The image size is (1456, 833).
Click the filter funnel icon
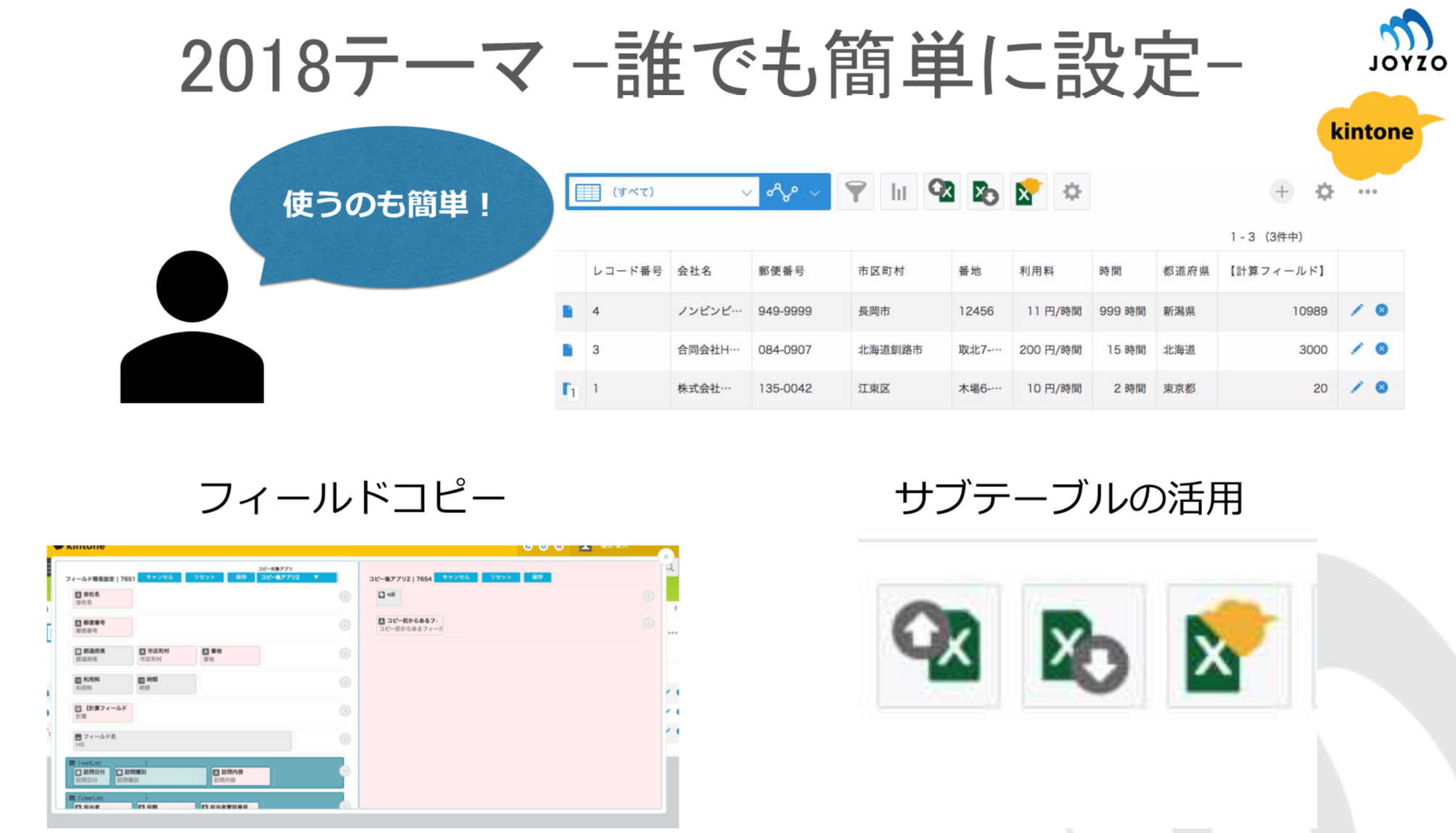pos(856,192)
